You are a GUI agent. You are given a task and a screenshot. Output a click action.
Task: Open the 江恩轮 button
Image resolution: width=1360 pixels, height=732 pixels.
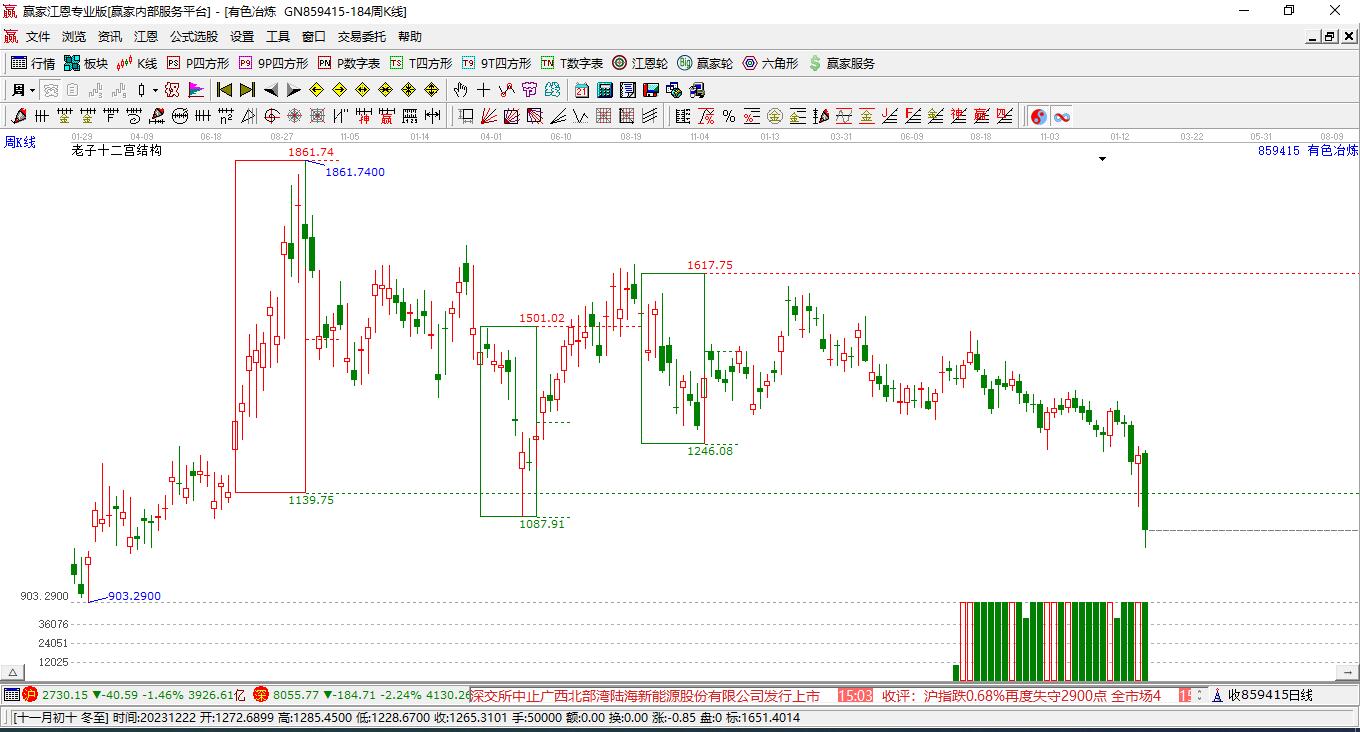pos(640,63)
